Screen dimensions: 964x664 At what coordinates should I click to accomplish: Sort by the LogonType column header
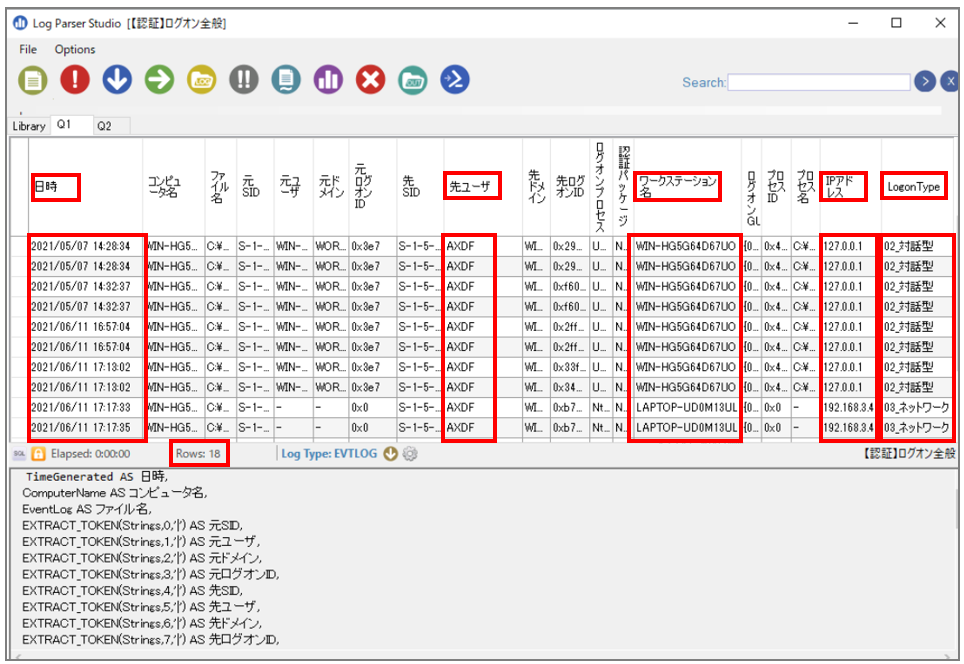pyautogui.click(x=914, y=187)
